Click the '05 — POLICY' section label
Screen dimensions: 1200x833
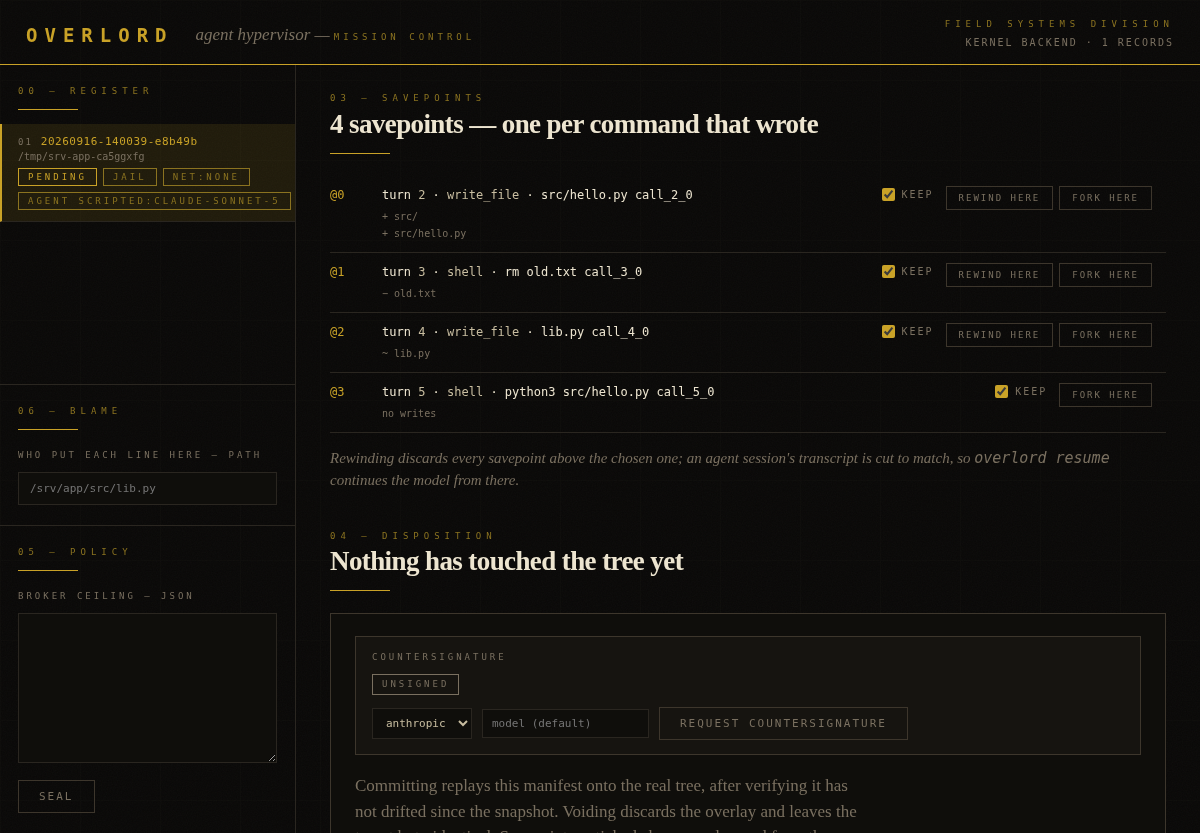pos(75,552)
